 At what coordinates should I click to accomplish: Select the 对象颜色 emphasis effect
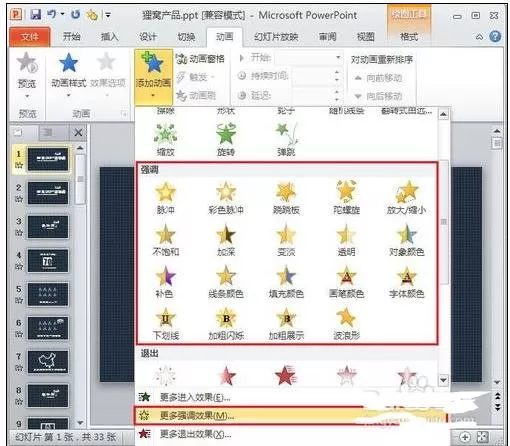pyautogui.click(x=406, y=240)
